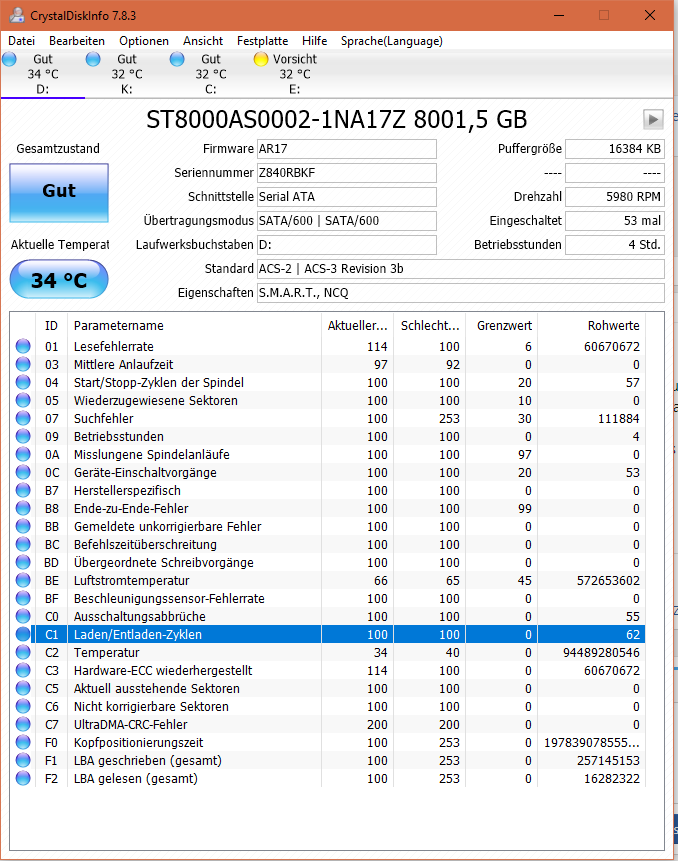Image resolution: width=678 pixels, height=861 pixels.
Task: Click status icon for Geräte-Einschaltvorgänge
Action: click(23, 472)
